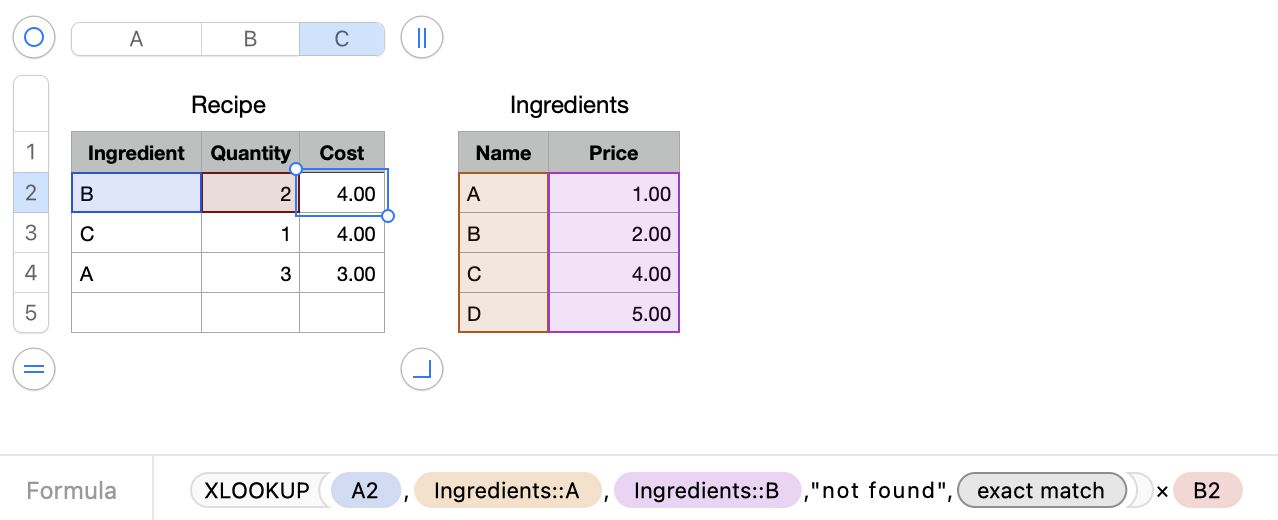Click the add column handle

(421, 38)
